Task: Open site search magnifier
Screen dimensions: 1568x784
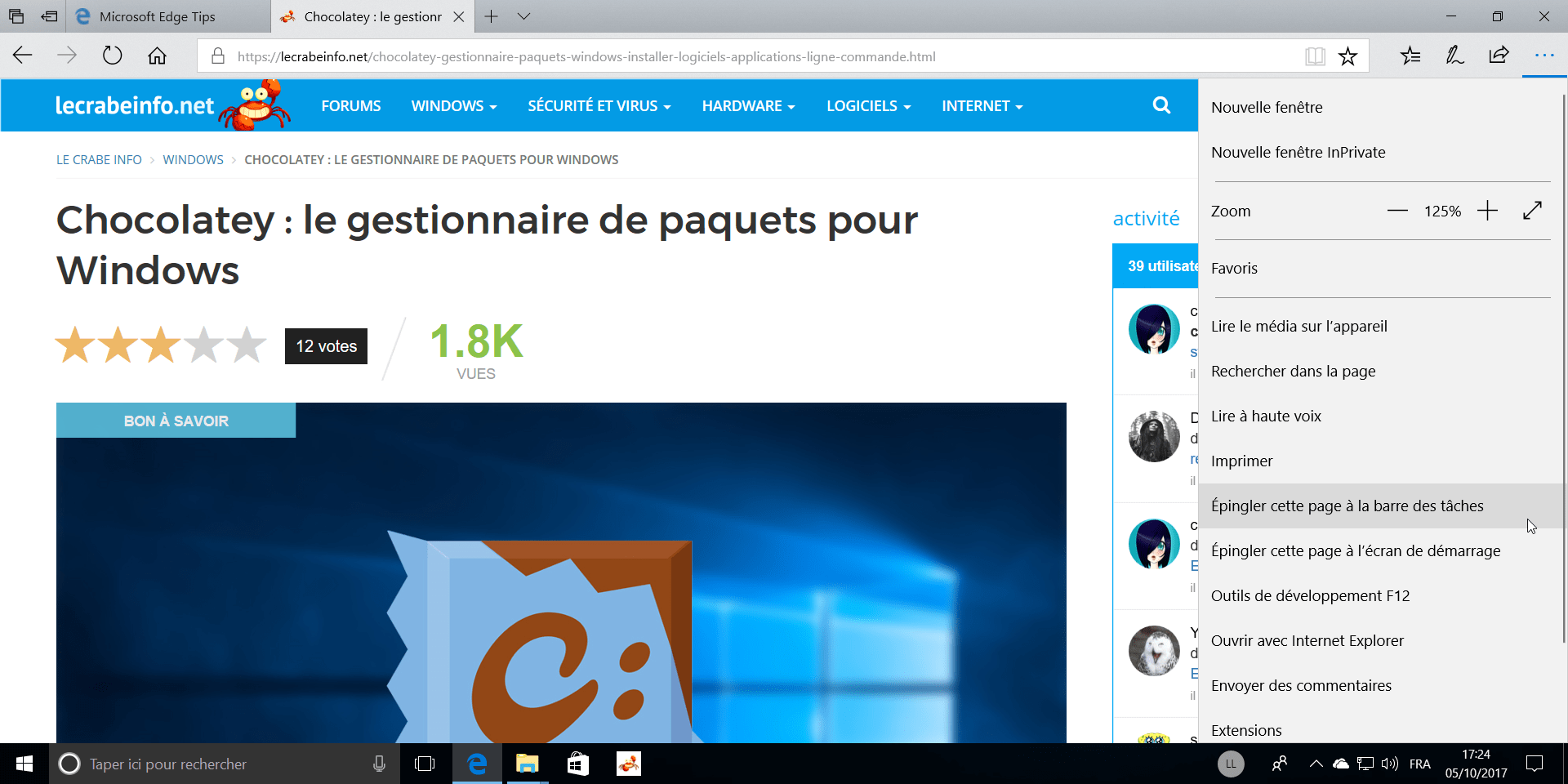Action: tap(1161, 105)
